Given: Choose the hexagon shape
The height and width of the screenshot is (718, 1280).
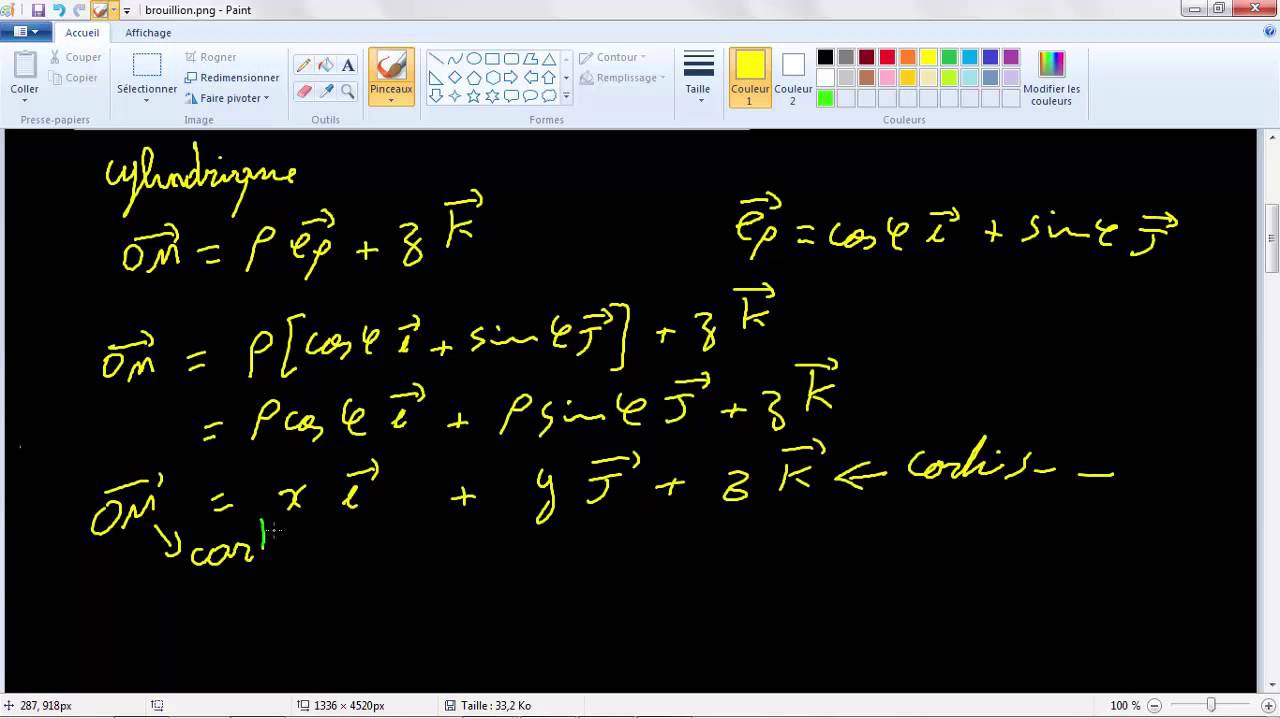Looking at the screenshot, I should [492, 77].
